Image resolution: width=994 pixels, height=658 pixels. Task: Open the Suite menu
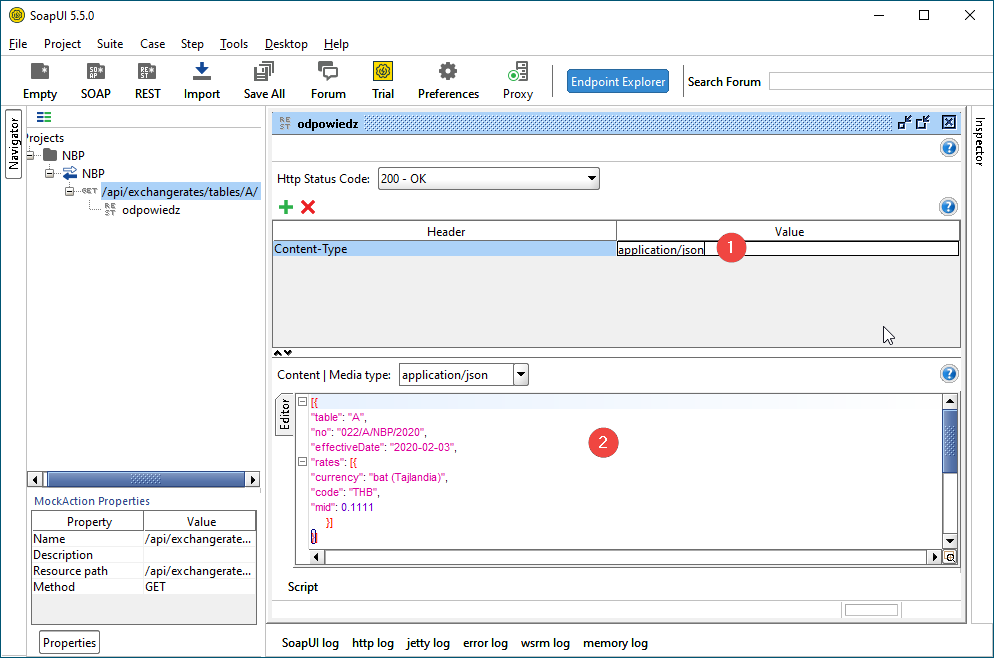(110, 44)
